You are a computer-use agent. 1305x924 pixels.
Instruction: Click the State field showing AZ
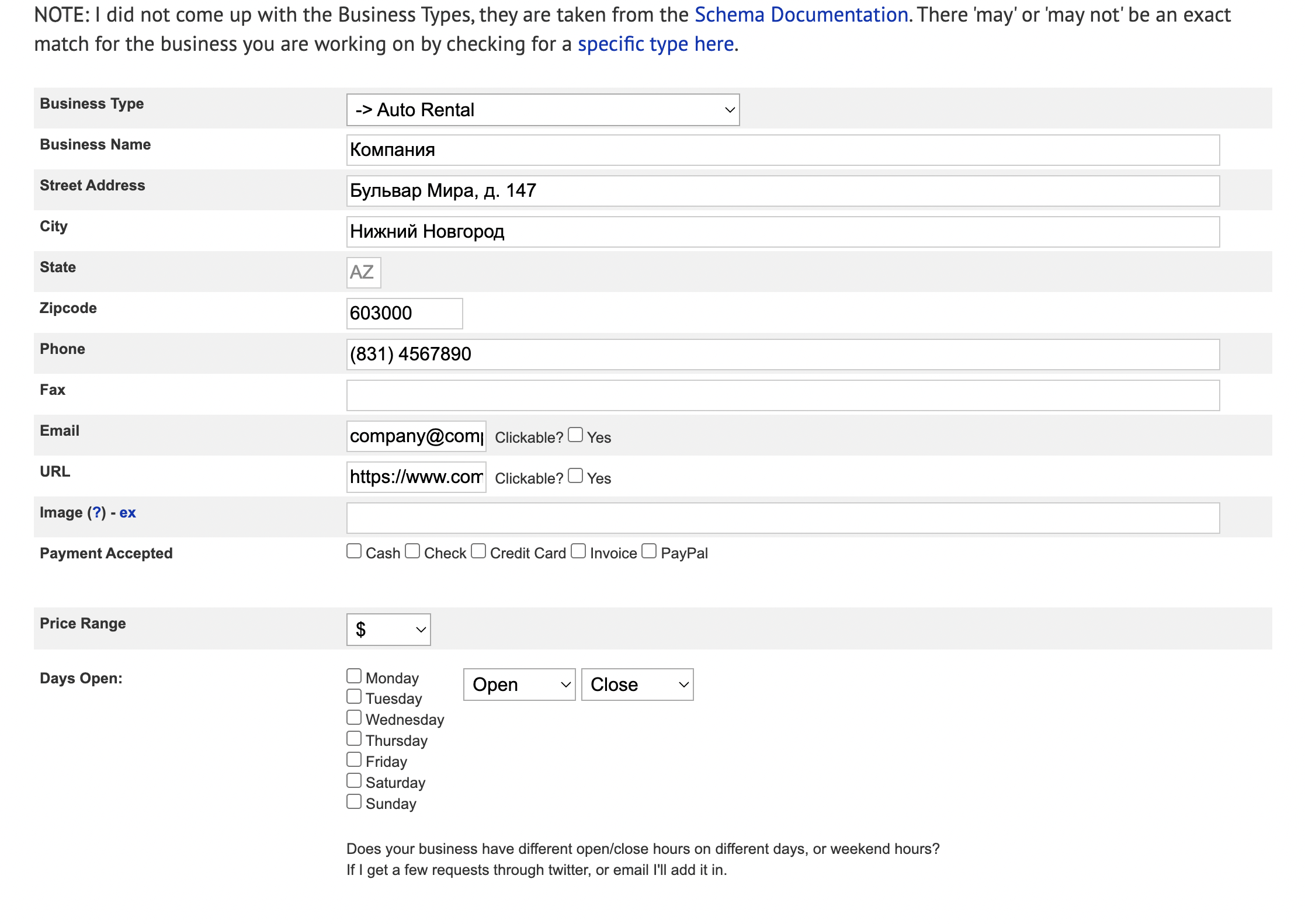pyautogui.click(x=363, y=273)
